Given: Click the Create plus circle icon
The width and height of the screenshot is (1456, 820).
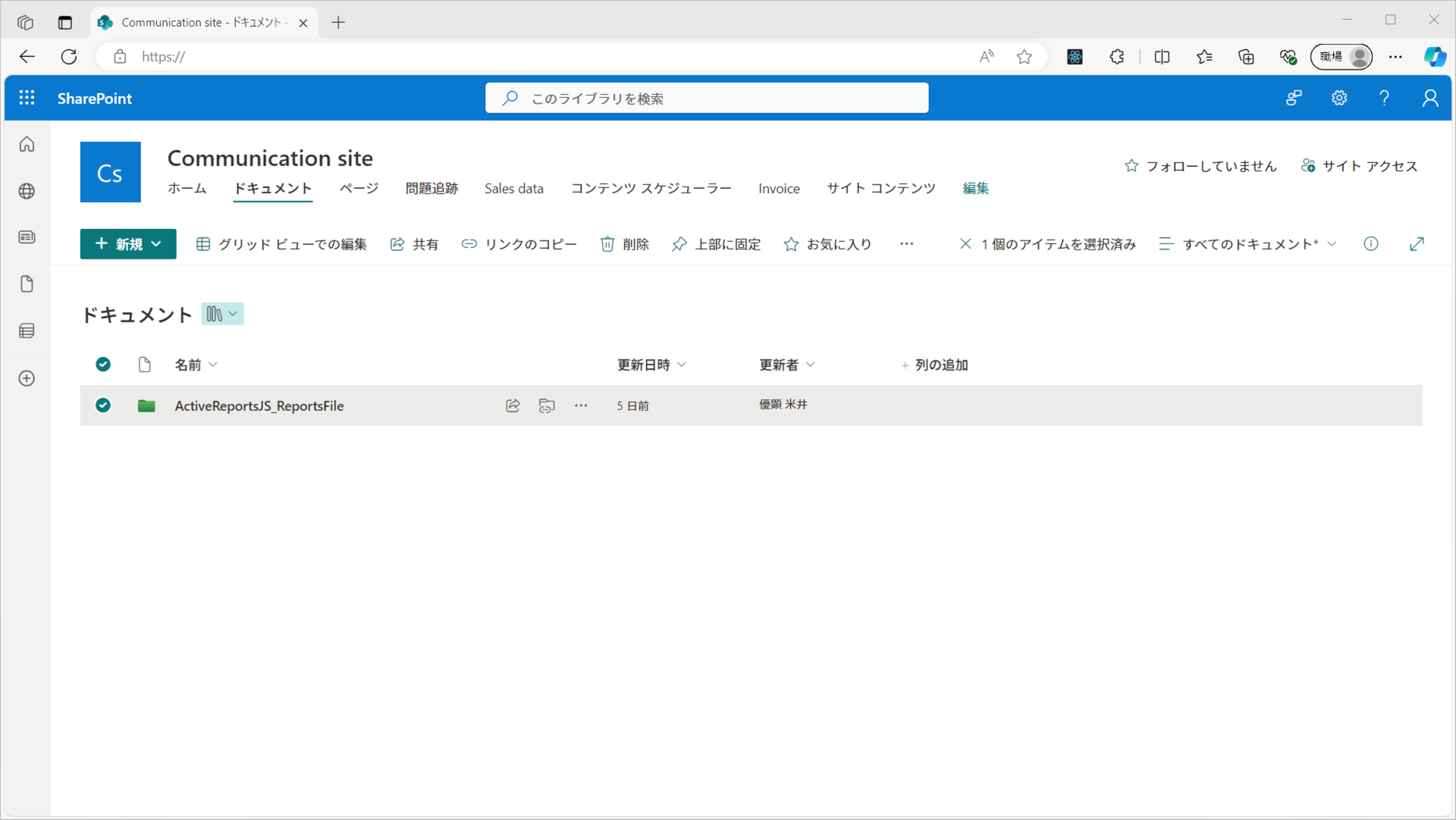Looking at the screenshot, I should (x=27, y=378).
